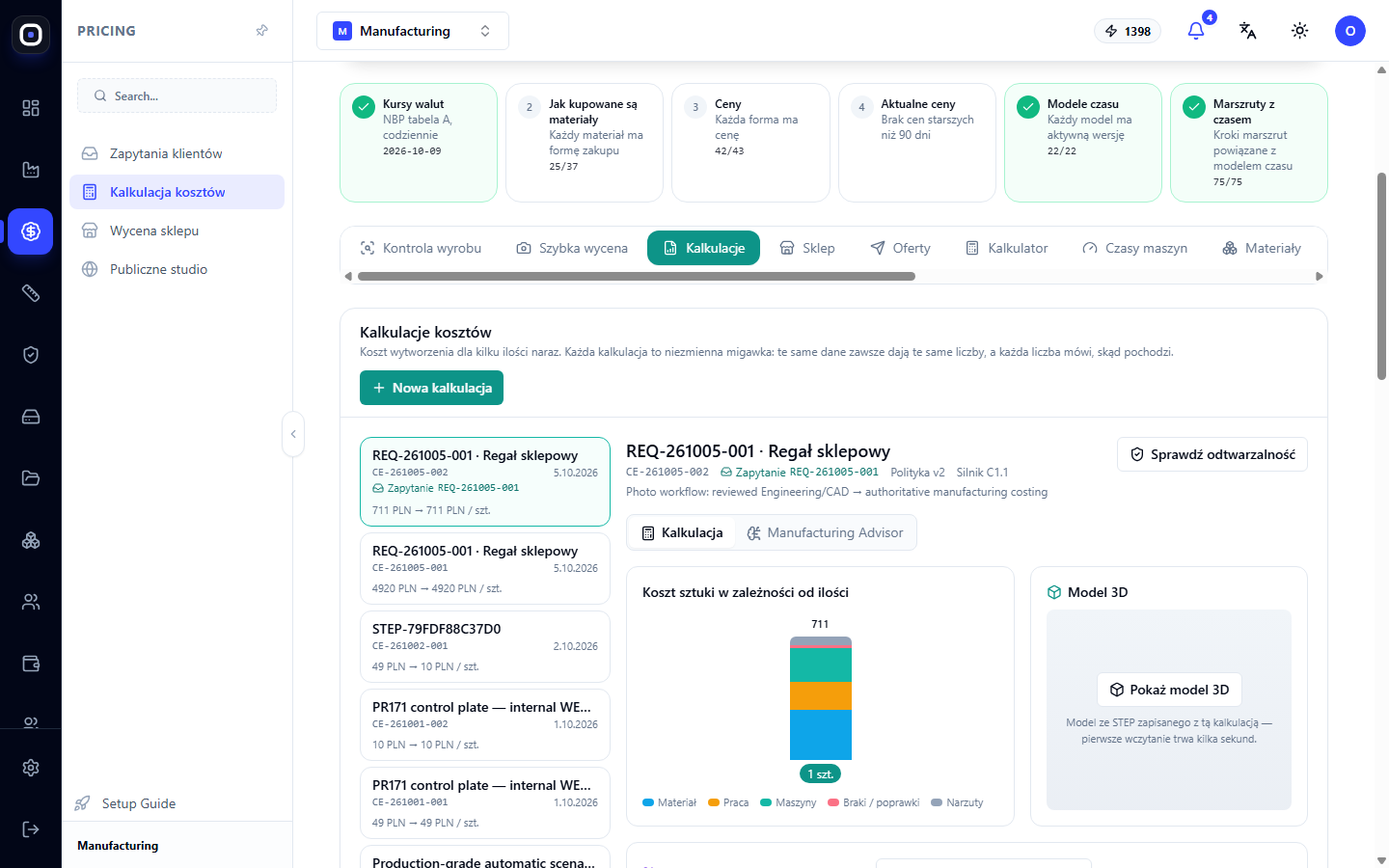This screenshot has width=1389, height=868.
Task: Click the horizontal tab scrollbar thumb
Action: (x=637, y=277)
